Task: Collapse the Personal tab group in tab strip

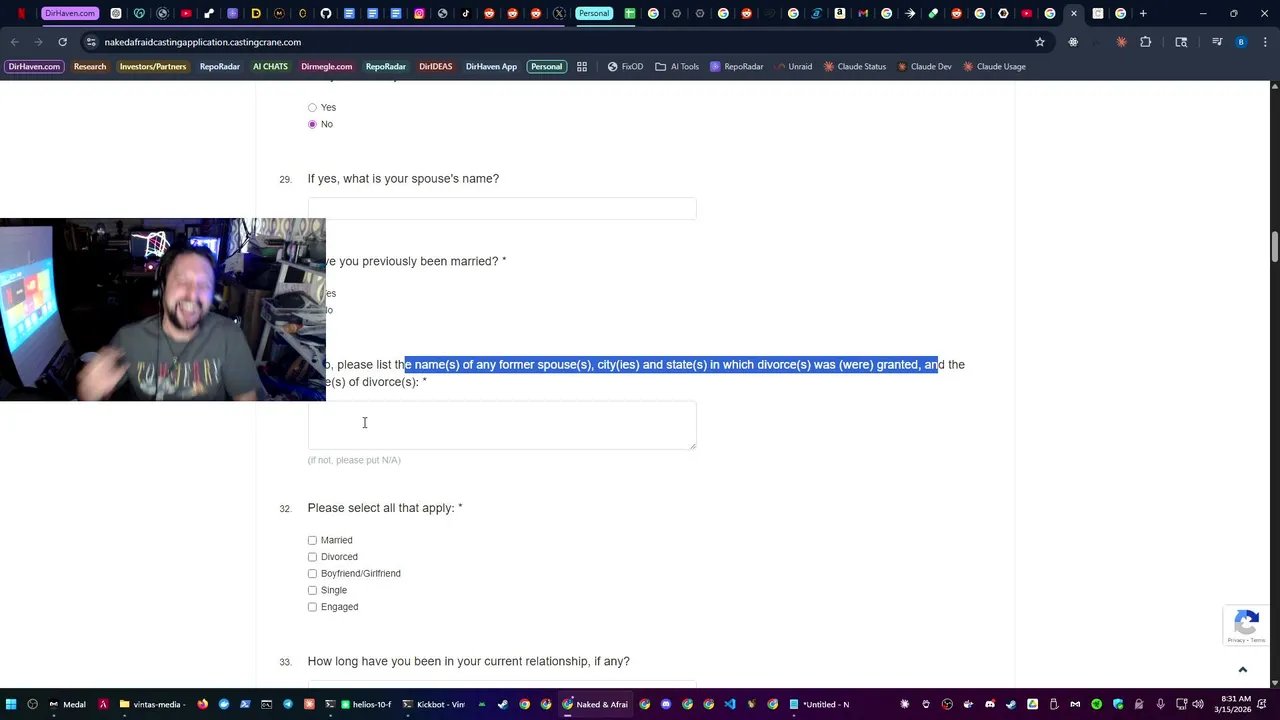Action: [x=594, y=14]
